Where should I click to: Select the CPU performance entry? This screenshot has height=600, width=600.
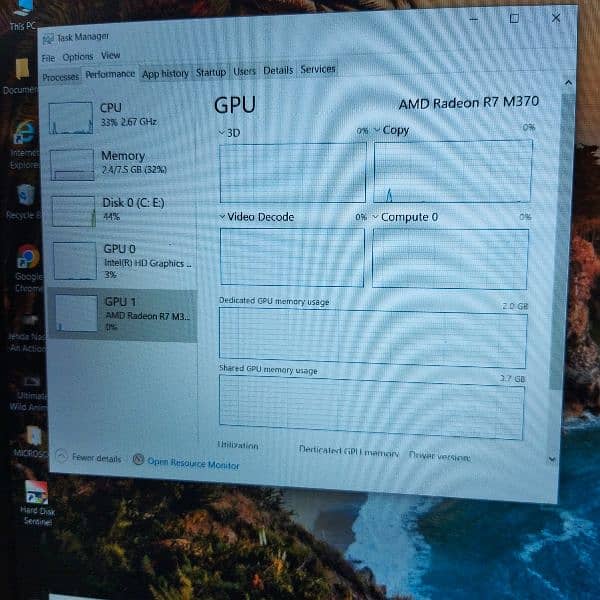[x=122, y=116]
